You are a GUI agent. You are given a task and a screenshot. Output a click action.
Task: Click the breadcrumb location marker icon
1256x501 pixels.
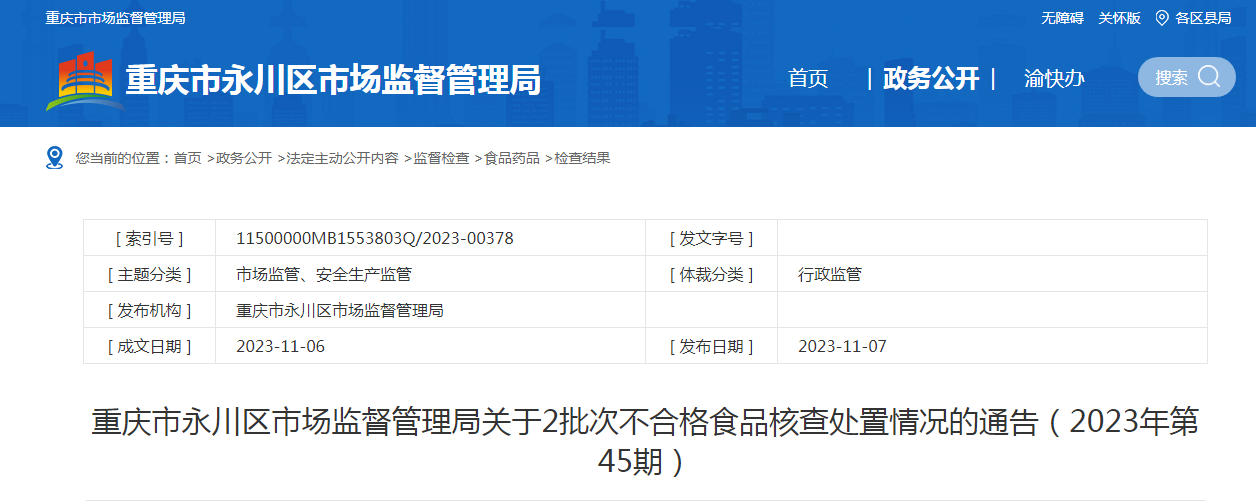[x=55, y=158]
